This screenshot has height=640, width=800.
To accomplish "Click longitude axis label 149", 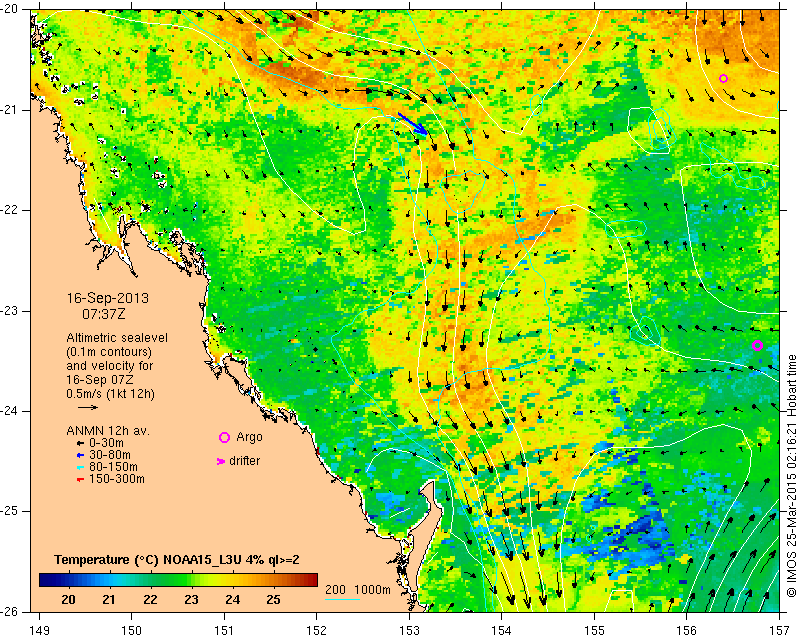I will coord(40,631).
